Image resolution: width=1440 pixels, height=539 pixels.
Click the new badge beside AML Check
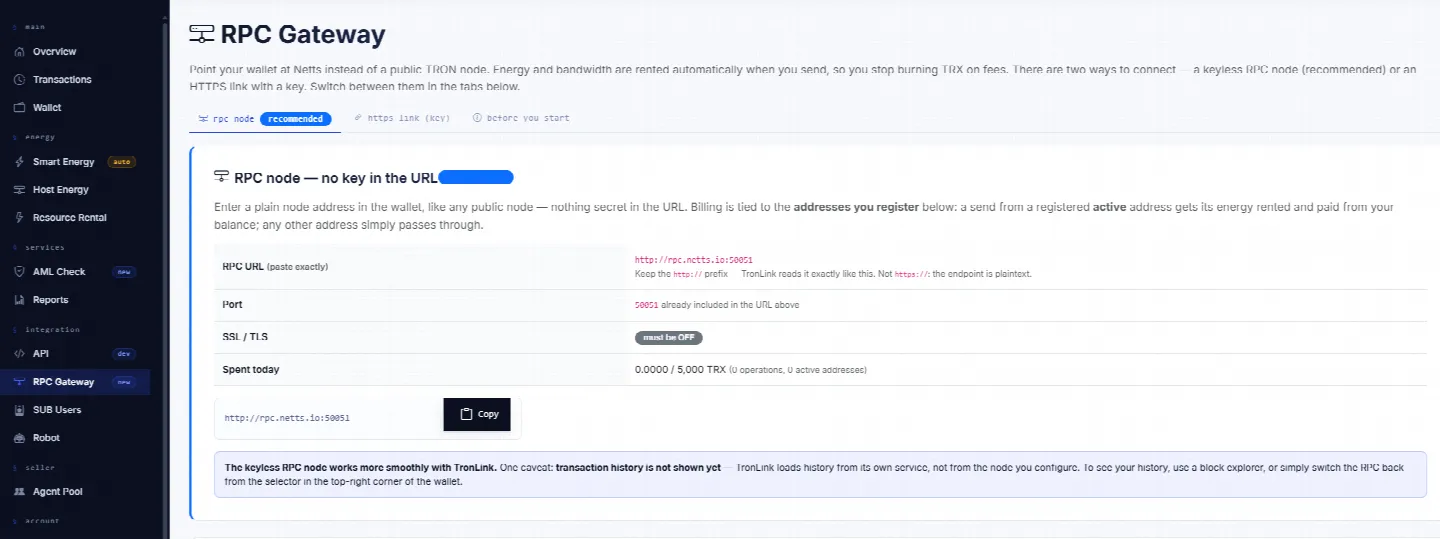[x=123, y=272]
